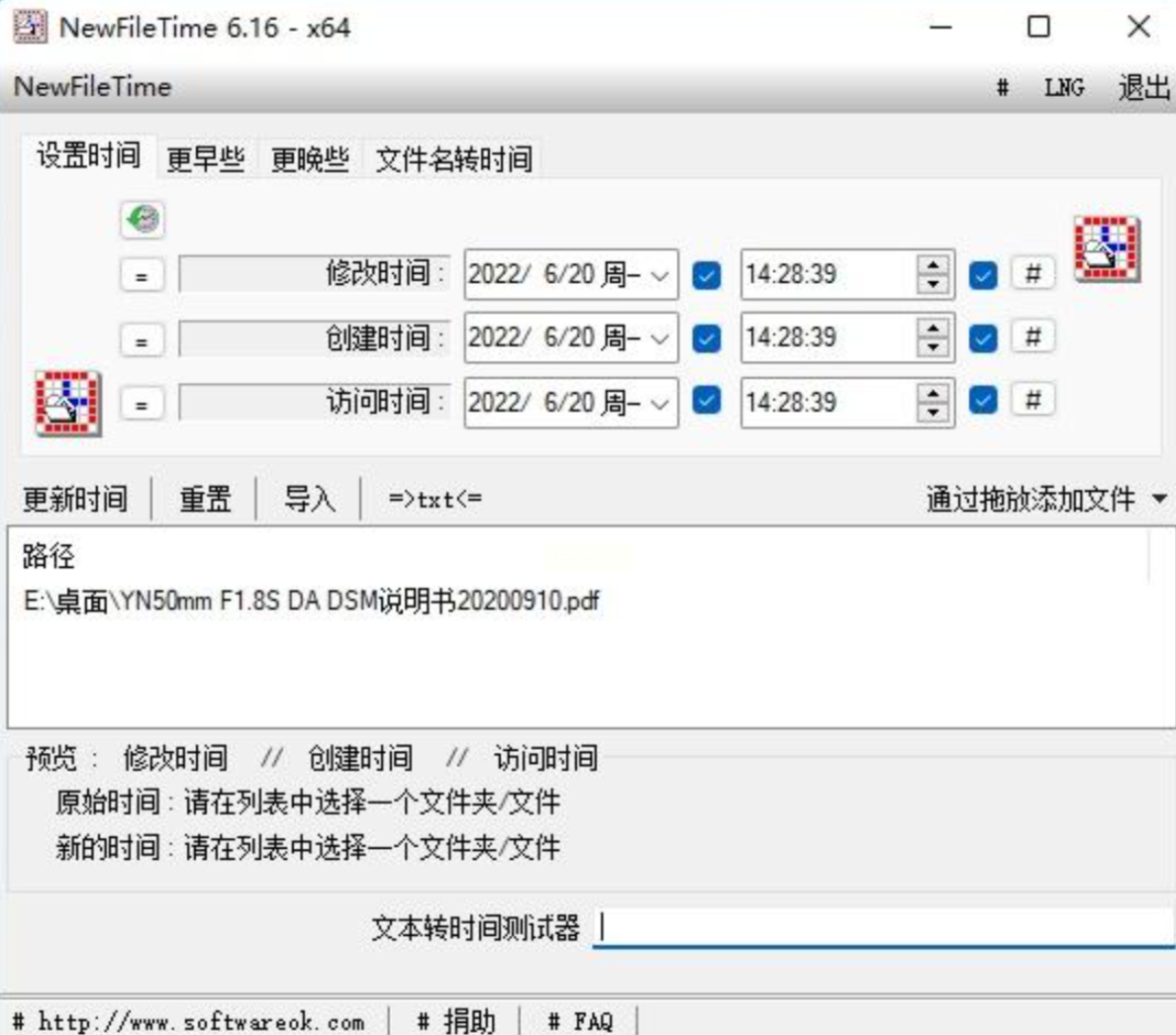The height and width of the screenshot is (1035, 1176).
Task: Click the # 捐助 donate link
Action: coord(456,1021)
